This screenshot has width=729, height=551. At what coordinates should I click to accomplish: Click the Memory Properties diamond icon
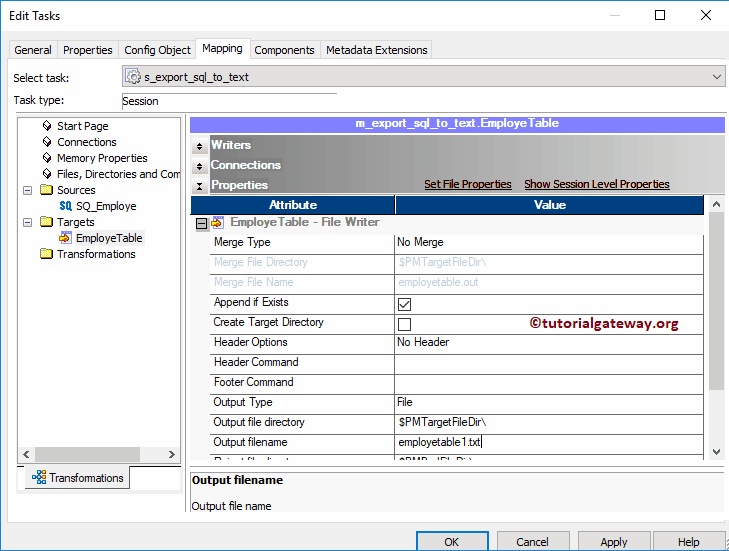(x=47, y=158)
